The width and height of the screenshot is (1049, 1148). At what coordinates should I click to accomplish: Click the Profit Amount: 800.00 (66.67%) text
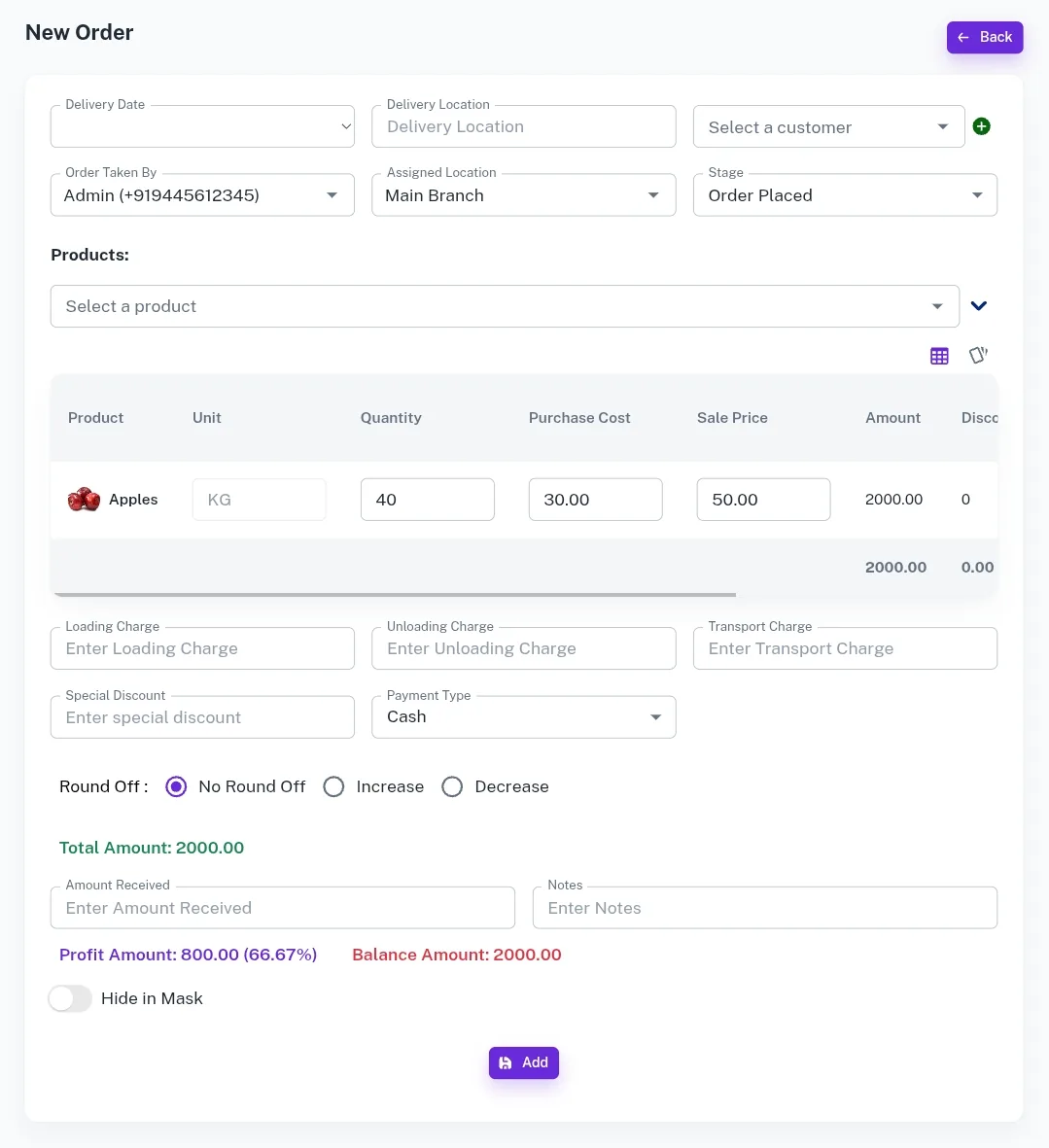189,955
